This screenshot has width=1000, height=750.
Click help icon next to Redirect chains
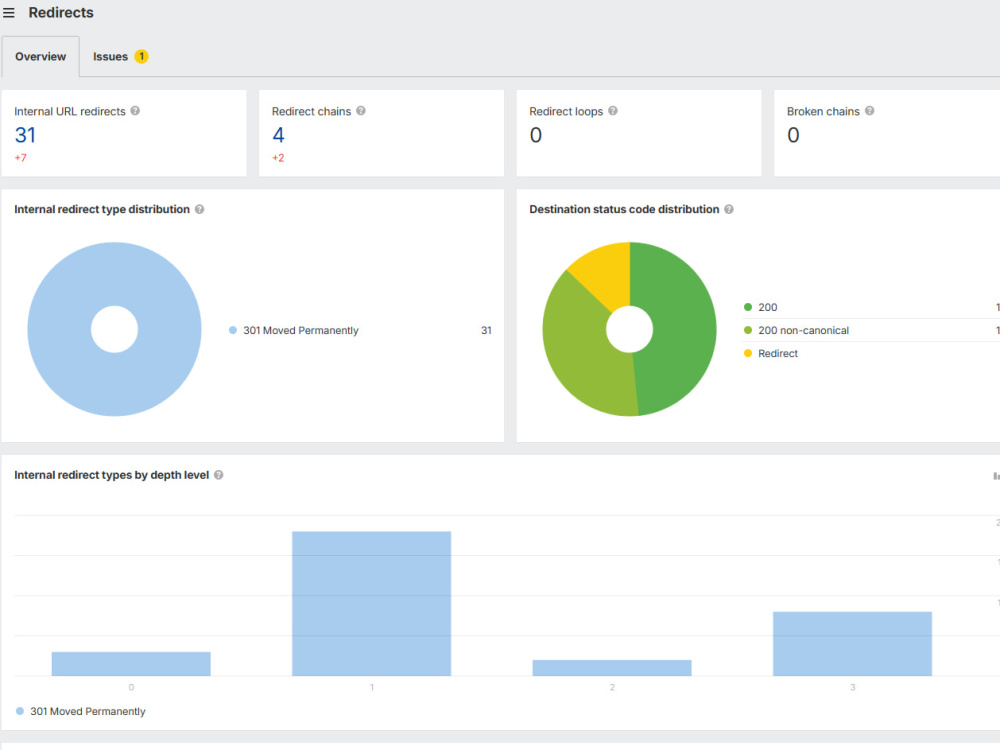(361, 110)
